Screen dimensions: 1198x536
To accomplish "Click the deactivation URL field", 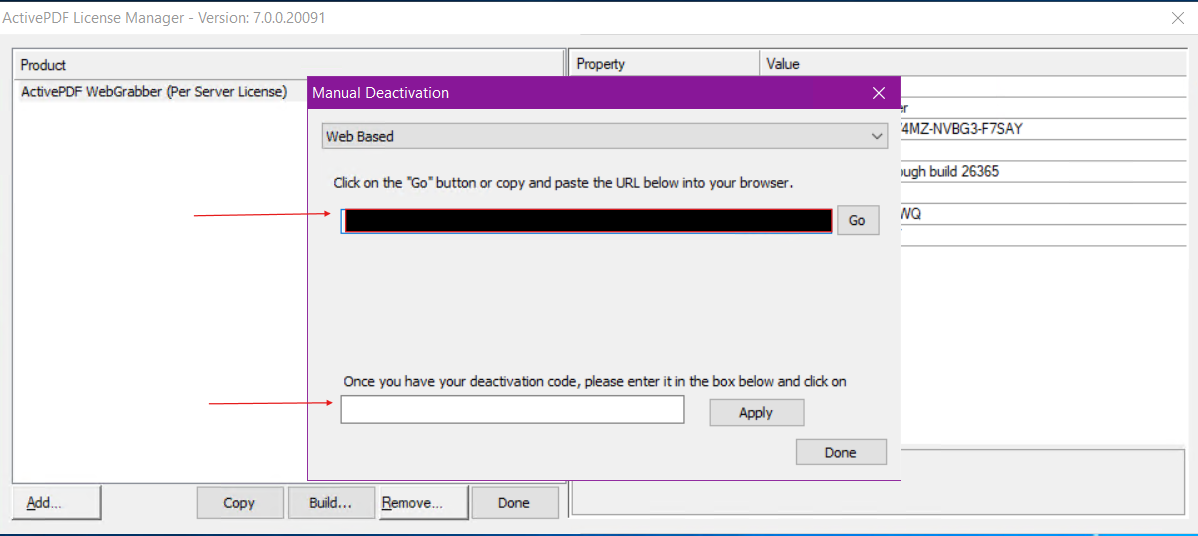I will pyautogui.click(x=587, y=220).
